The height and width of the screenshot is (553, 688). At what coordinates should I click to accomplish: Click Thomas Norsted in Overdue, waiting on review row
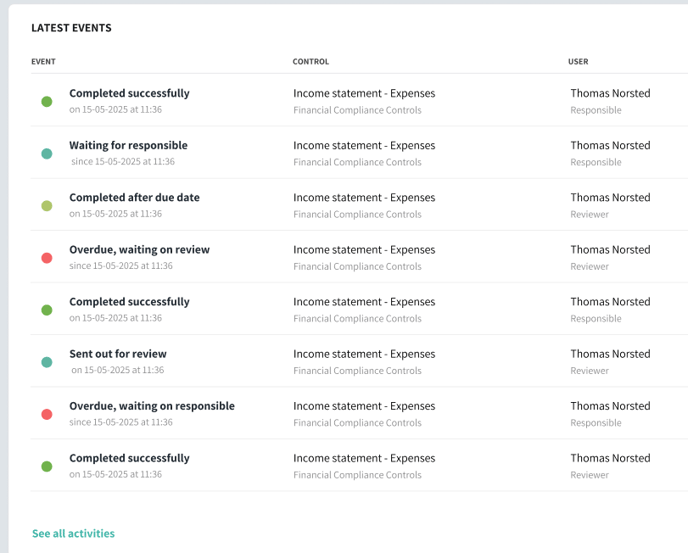(610, 250)
